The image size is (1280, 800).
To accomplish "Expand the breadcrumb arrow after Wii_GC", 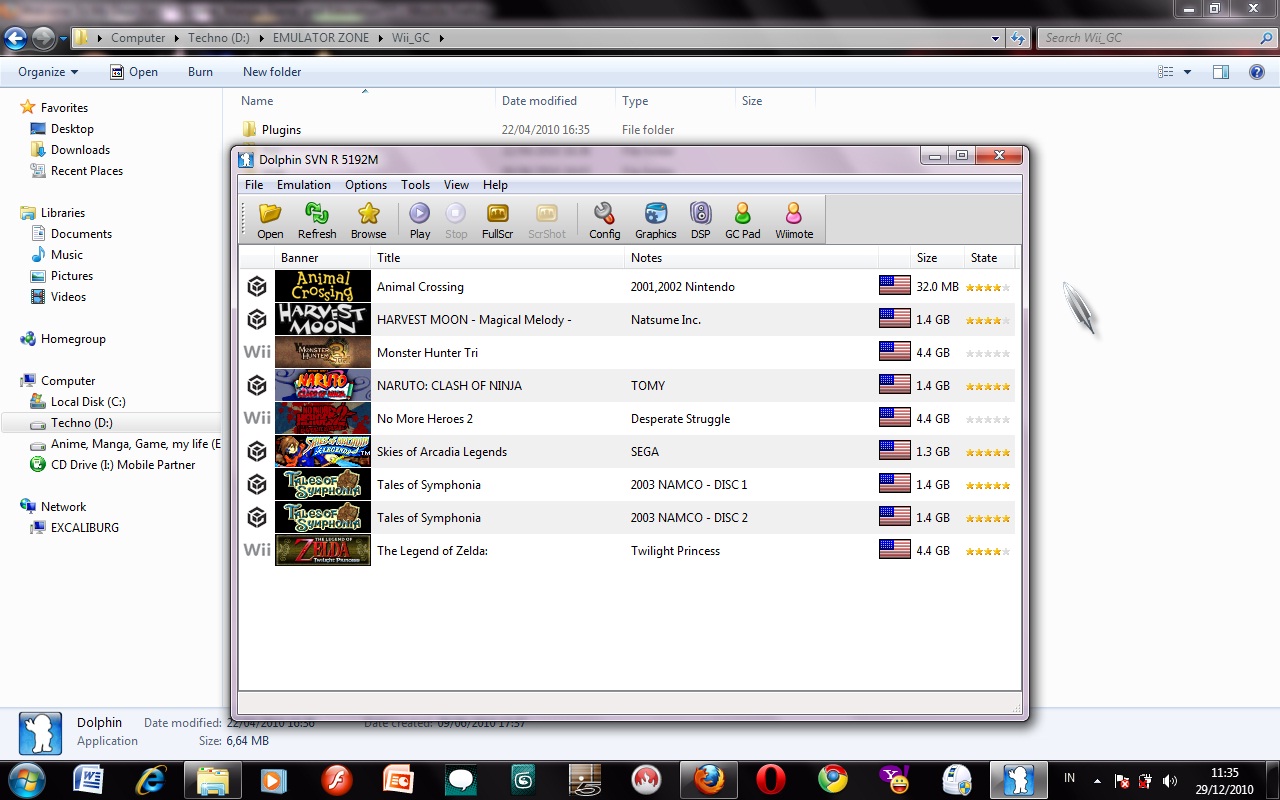I will tap(441, 38).
